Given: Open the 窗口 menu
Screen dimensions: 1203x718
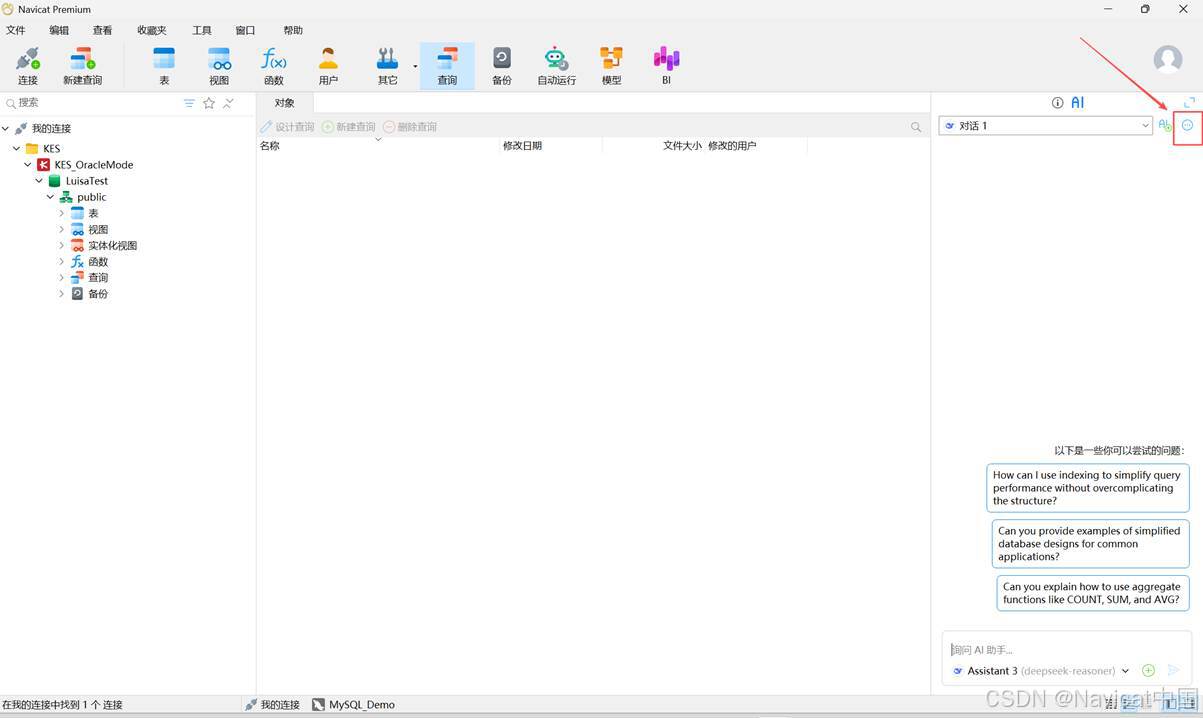Looking at the screenshot, I should coord(245,30).
